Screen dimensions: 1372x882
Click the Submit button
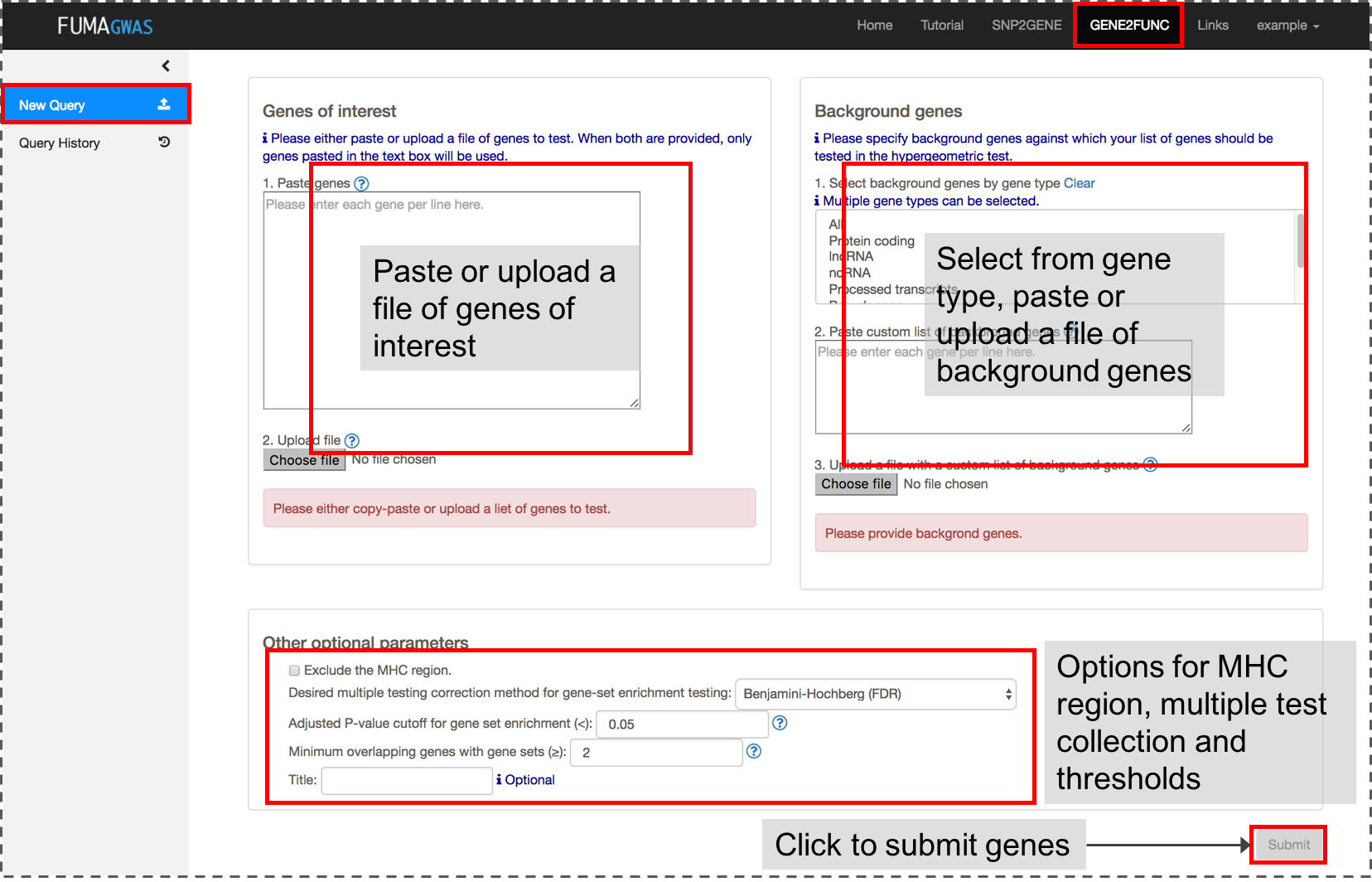[1288, 845]
